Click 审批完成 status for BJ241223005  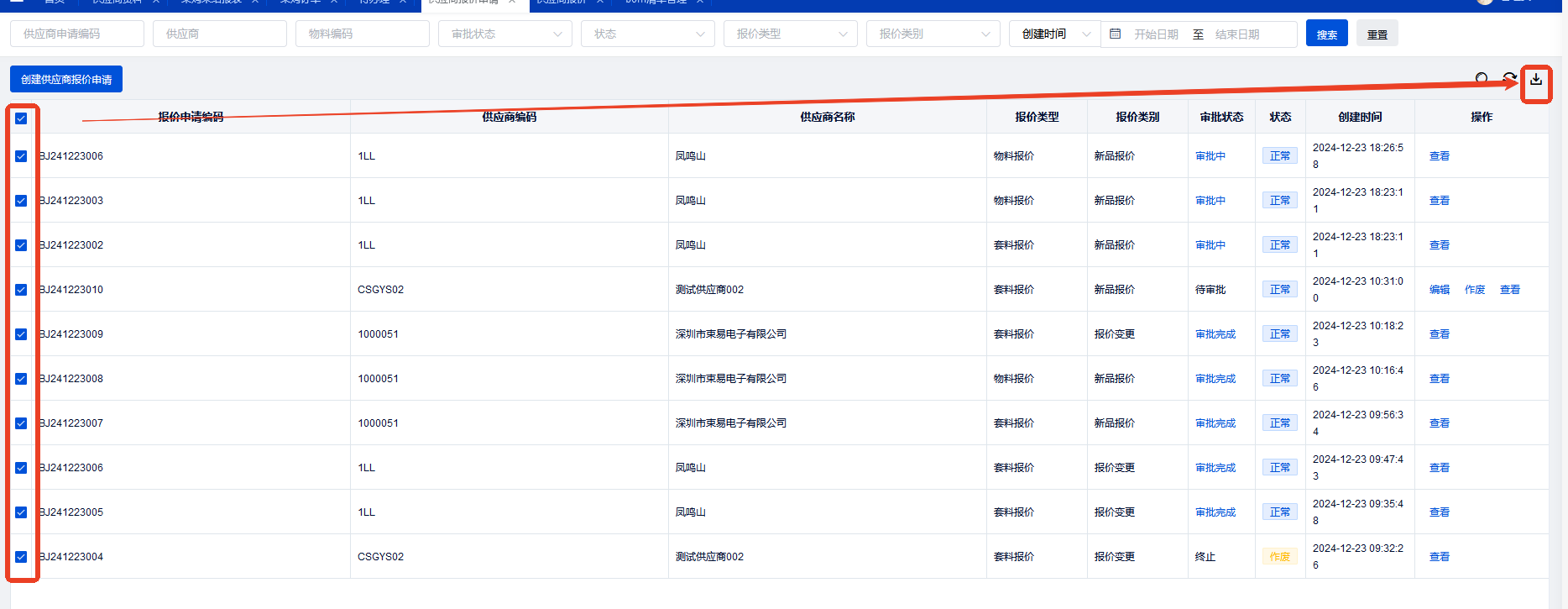[1215, 512]
